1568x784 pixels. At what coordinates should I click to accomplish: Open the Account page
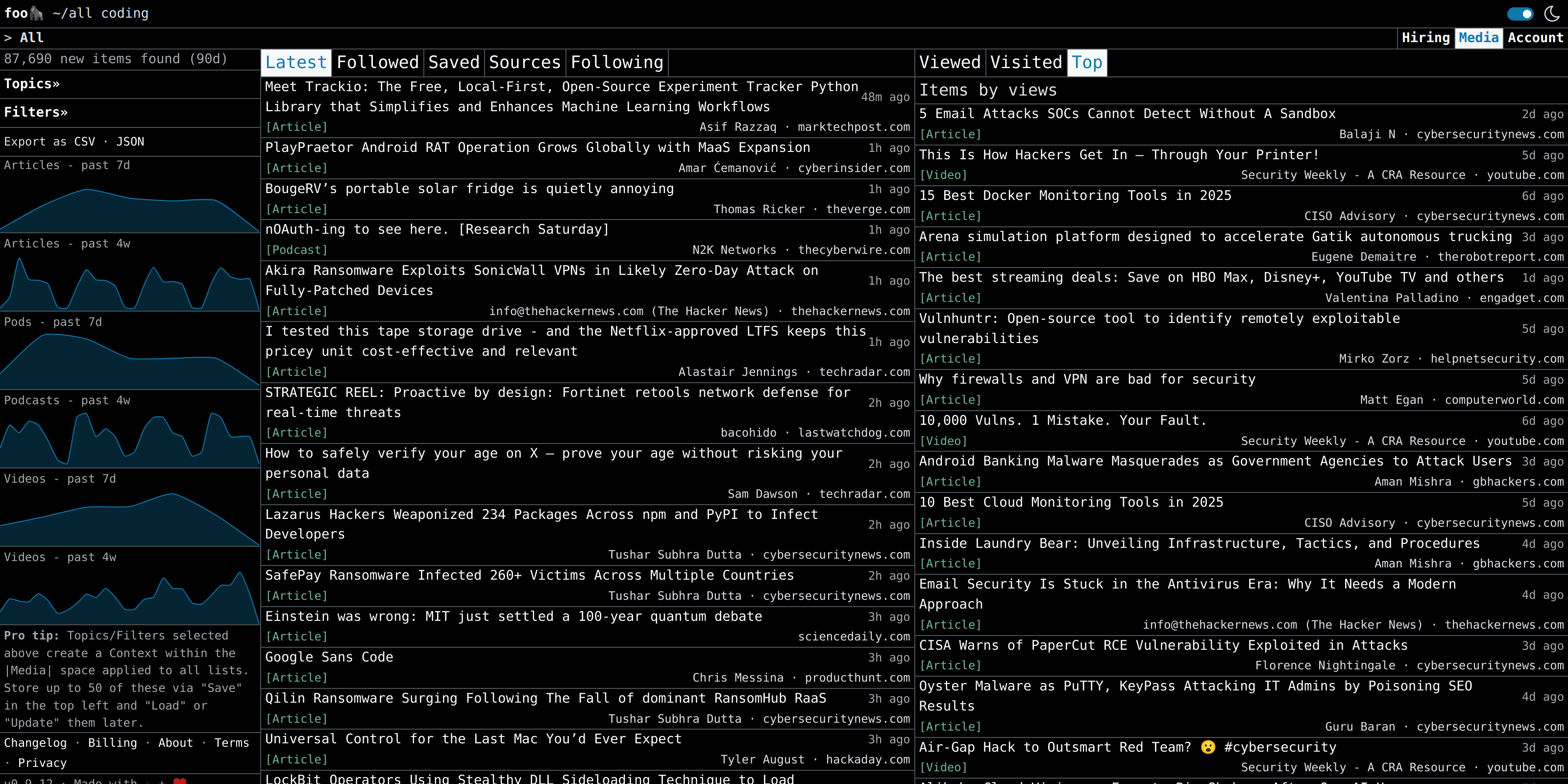click(x=1535, y=38)
